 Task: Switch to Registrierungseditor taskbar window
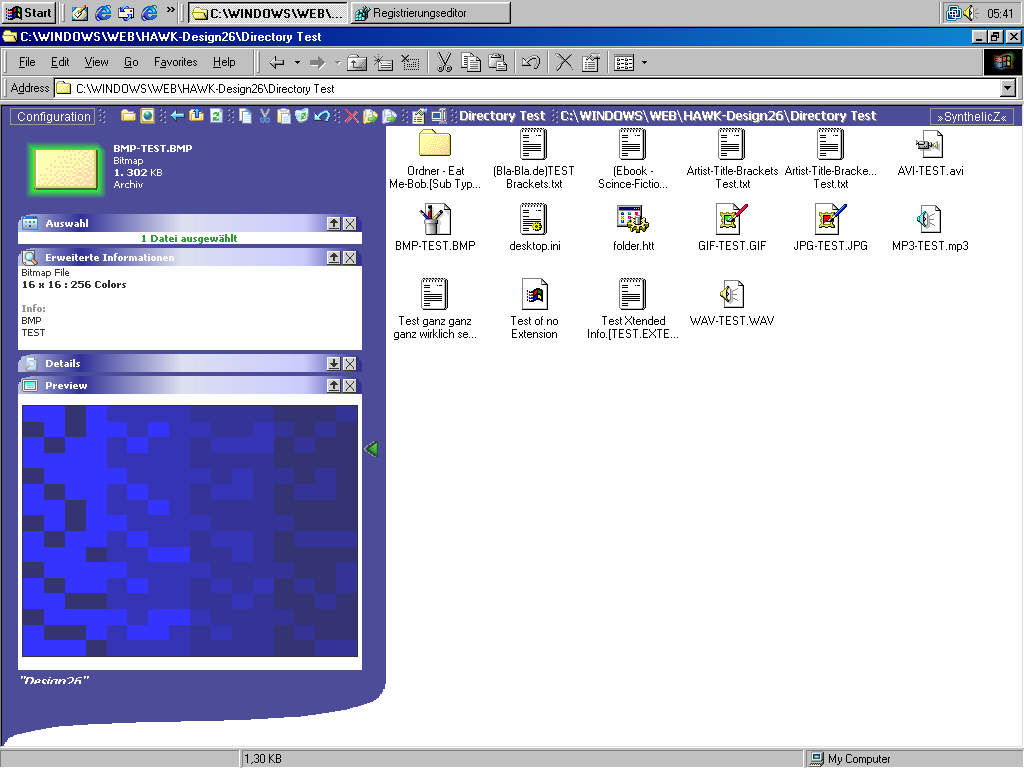click(x=431, y=12)
